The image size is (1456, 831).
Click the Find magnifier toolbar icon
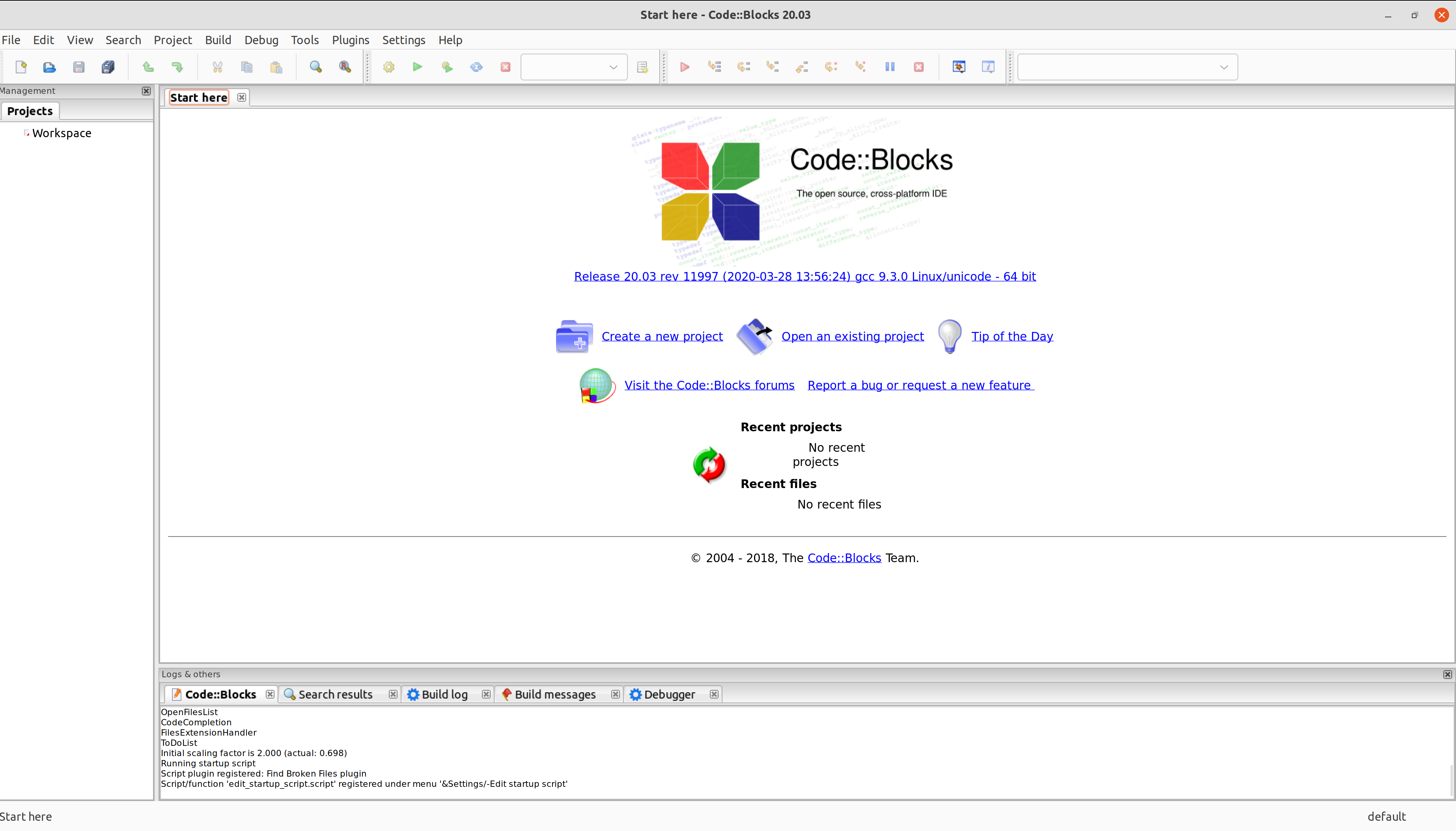pyautogui.click(x=316, y=67)
